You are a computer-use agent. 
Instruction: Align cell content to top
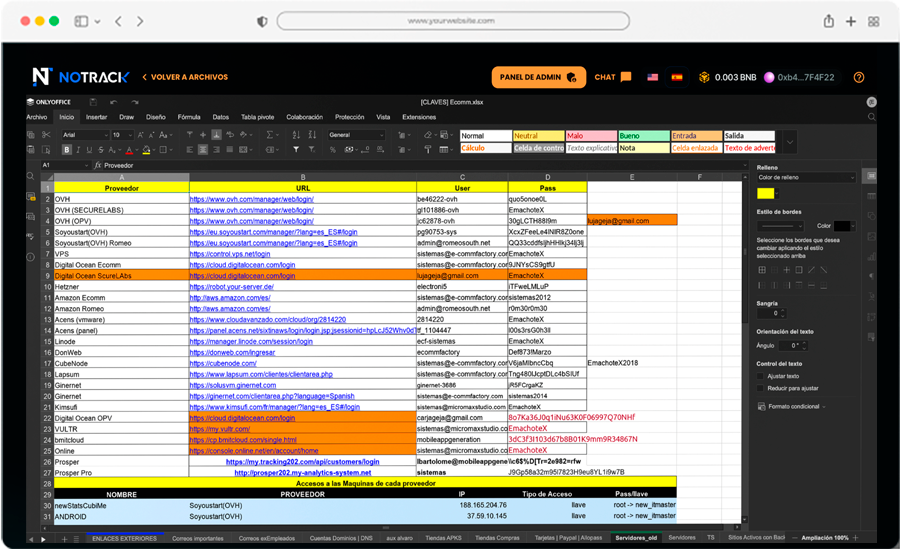tap(189, 135)
